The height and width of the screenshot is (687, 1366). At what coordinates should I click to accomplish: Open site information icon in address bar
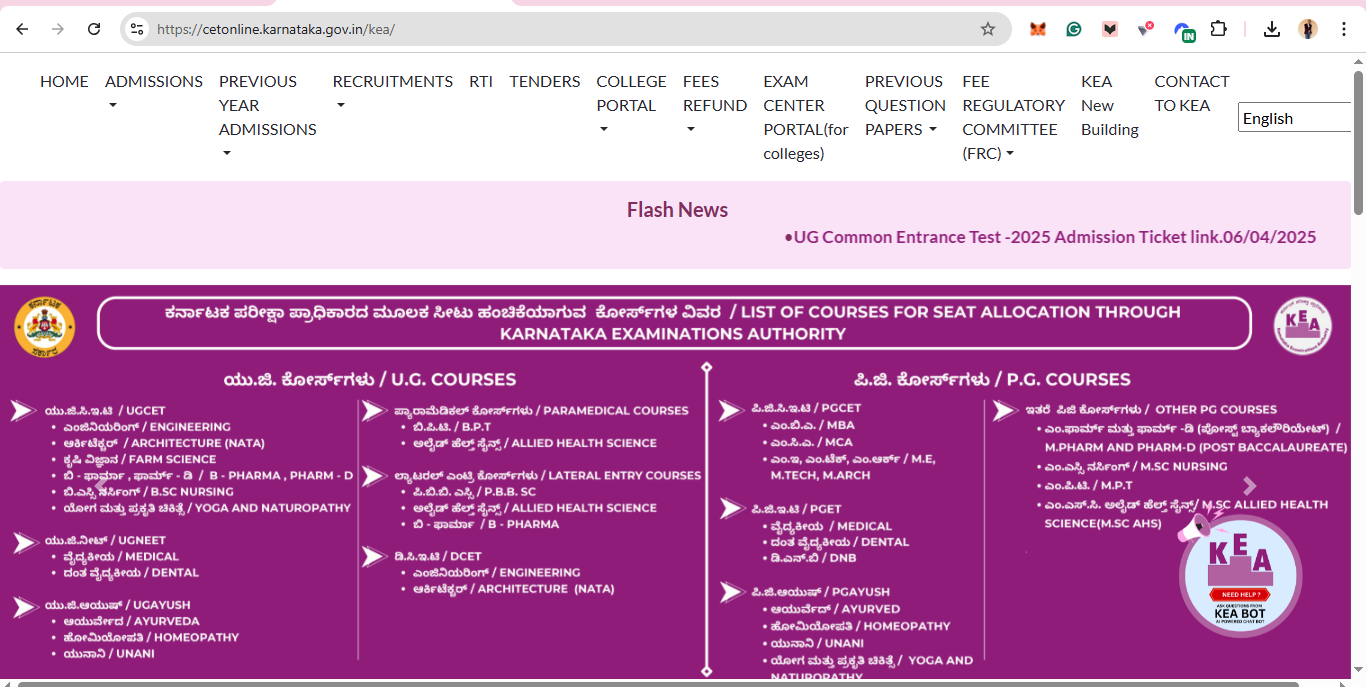(137, 29)
